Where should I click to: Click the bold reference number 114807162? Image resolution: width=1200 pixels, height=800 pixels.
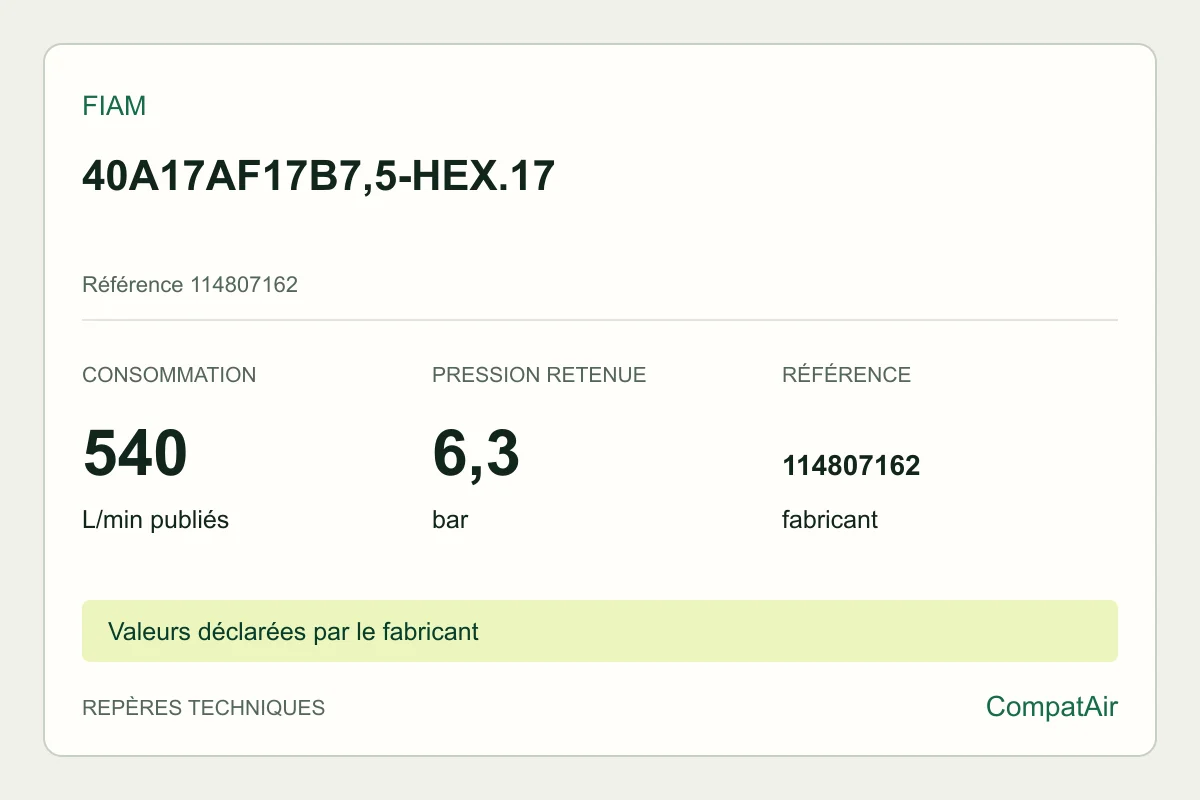[851, 466]
